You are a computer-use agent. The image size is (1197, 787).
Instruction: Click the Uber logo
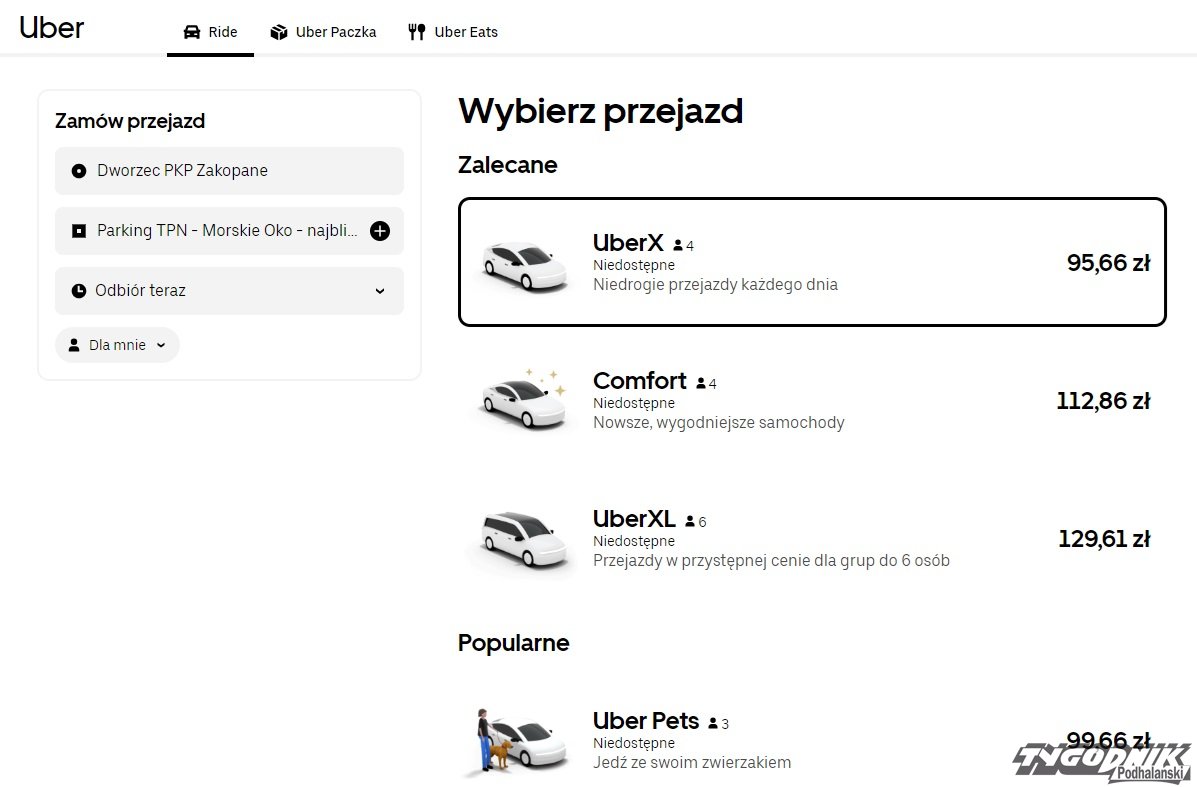pyautogui.click(x=52, y=28)
